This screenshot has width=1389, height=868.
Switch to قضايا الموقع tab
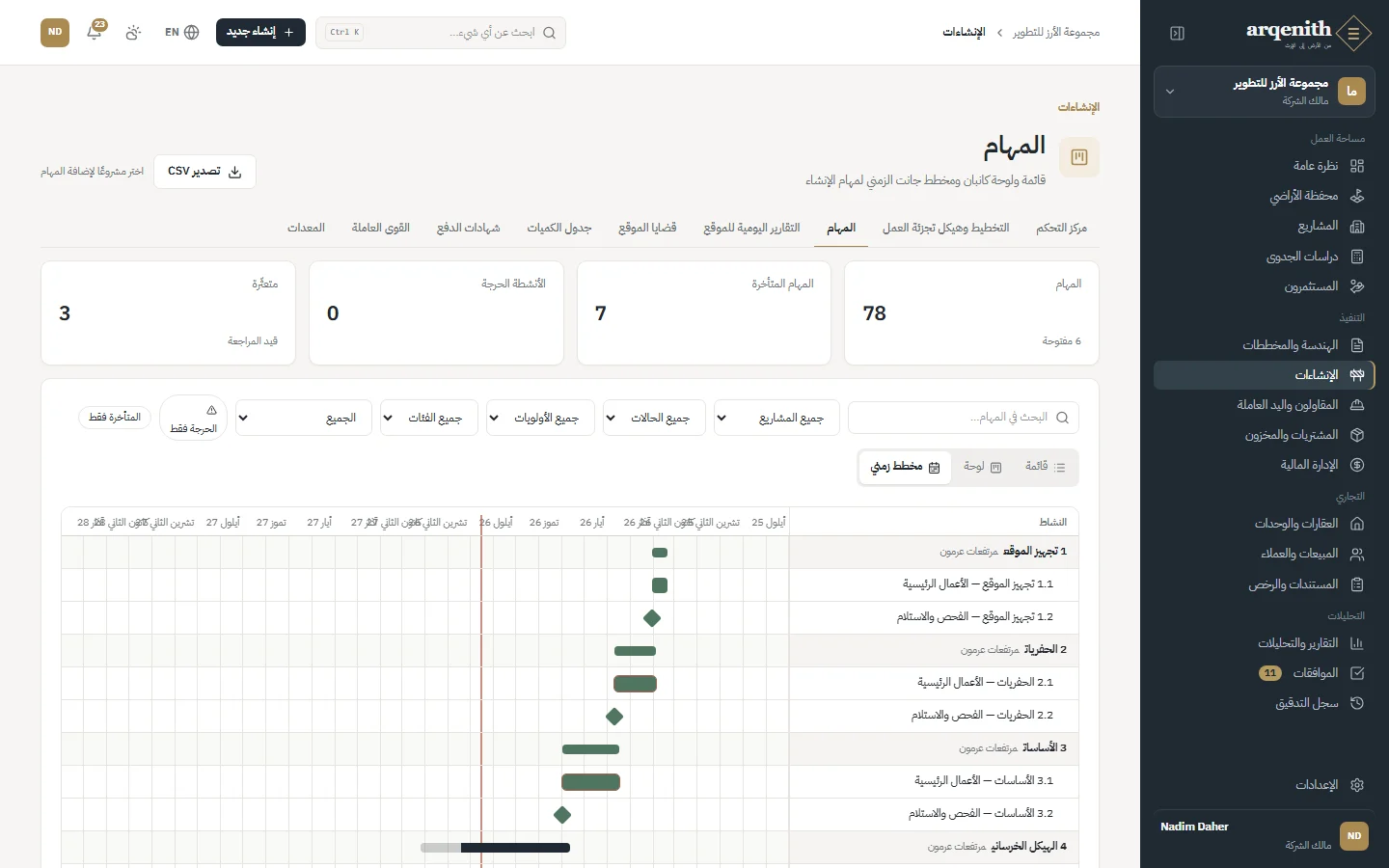[647, 229]
